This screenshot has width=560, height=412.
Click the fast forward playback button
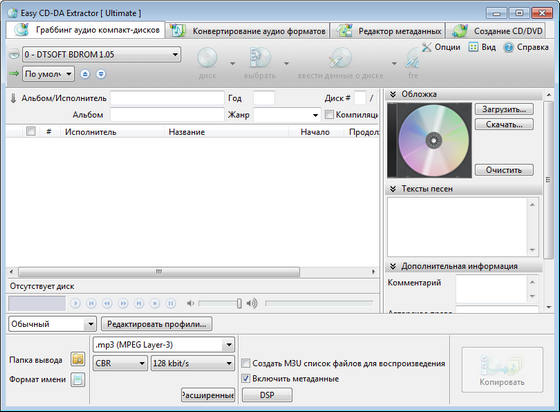pos(123,303)
